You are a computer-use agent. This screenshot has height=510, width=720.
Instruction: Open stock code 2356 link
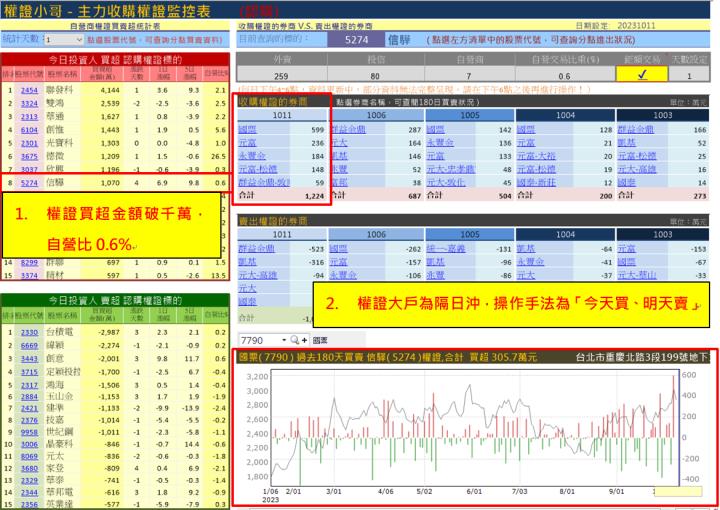pos(29,504)
